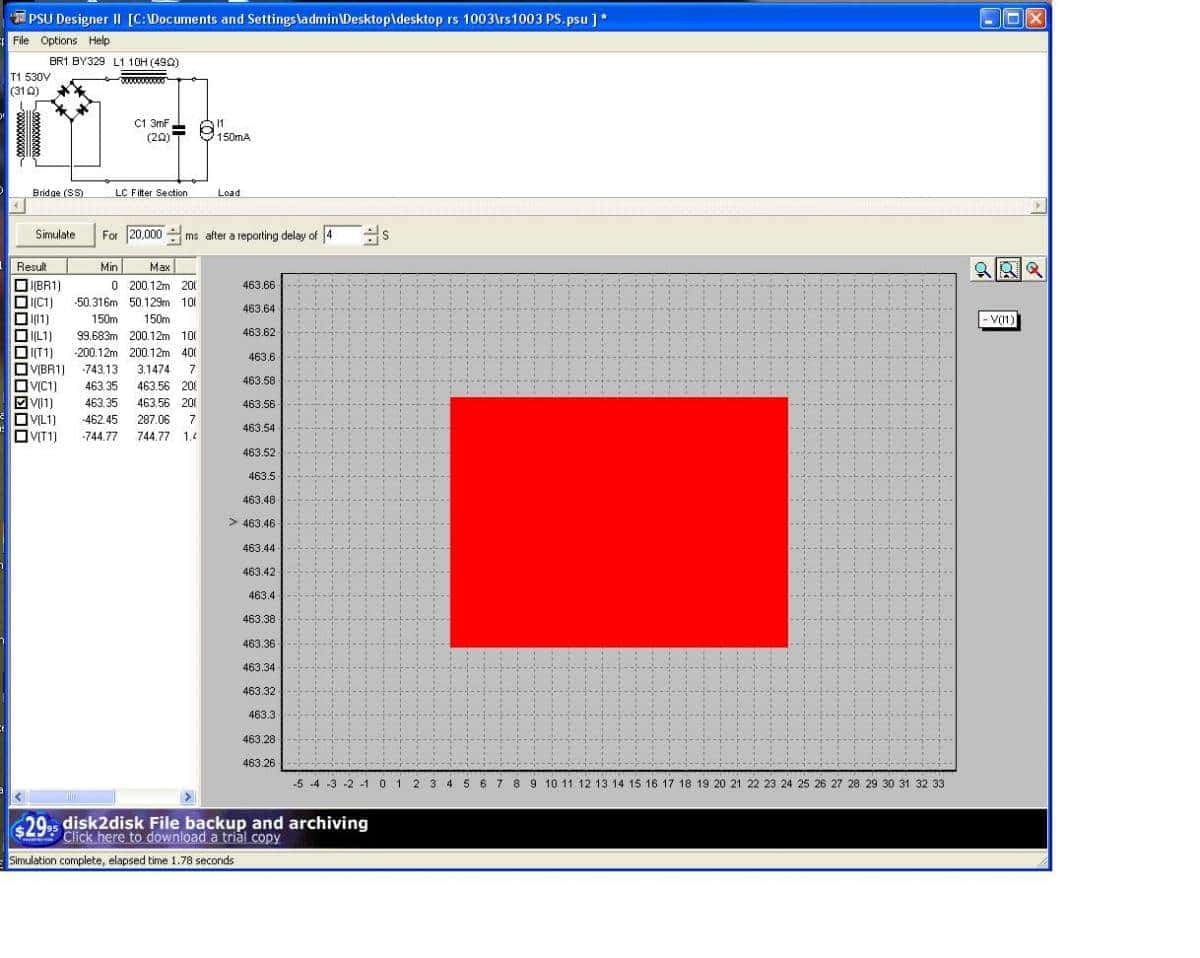This screenshot has height=958, width=1200.
Task: Select the C1 capacitor symbol
Action: pos(179,128)
